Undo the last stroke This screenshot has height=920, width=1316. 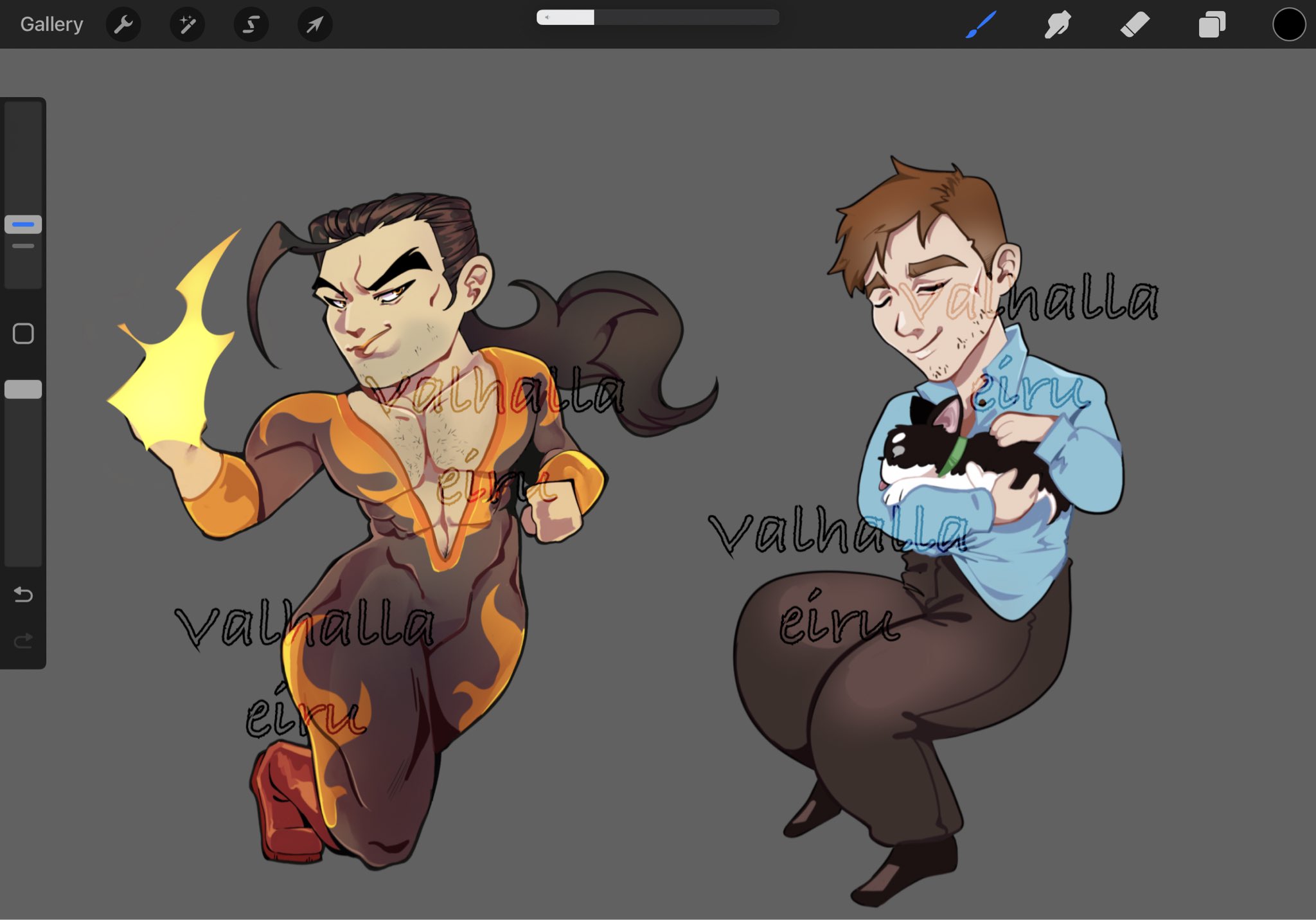click(23, 595)
